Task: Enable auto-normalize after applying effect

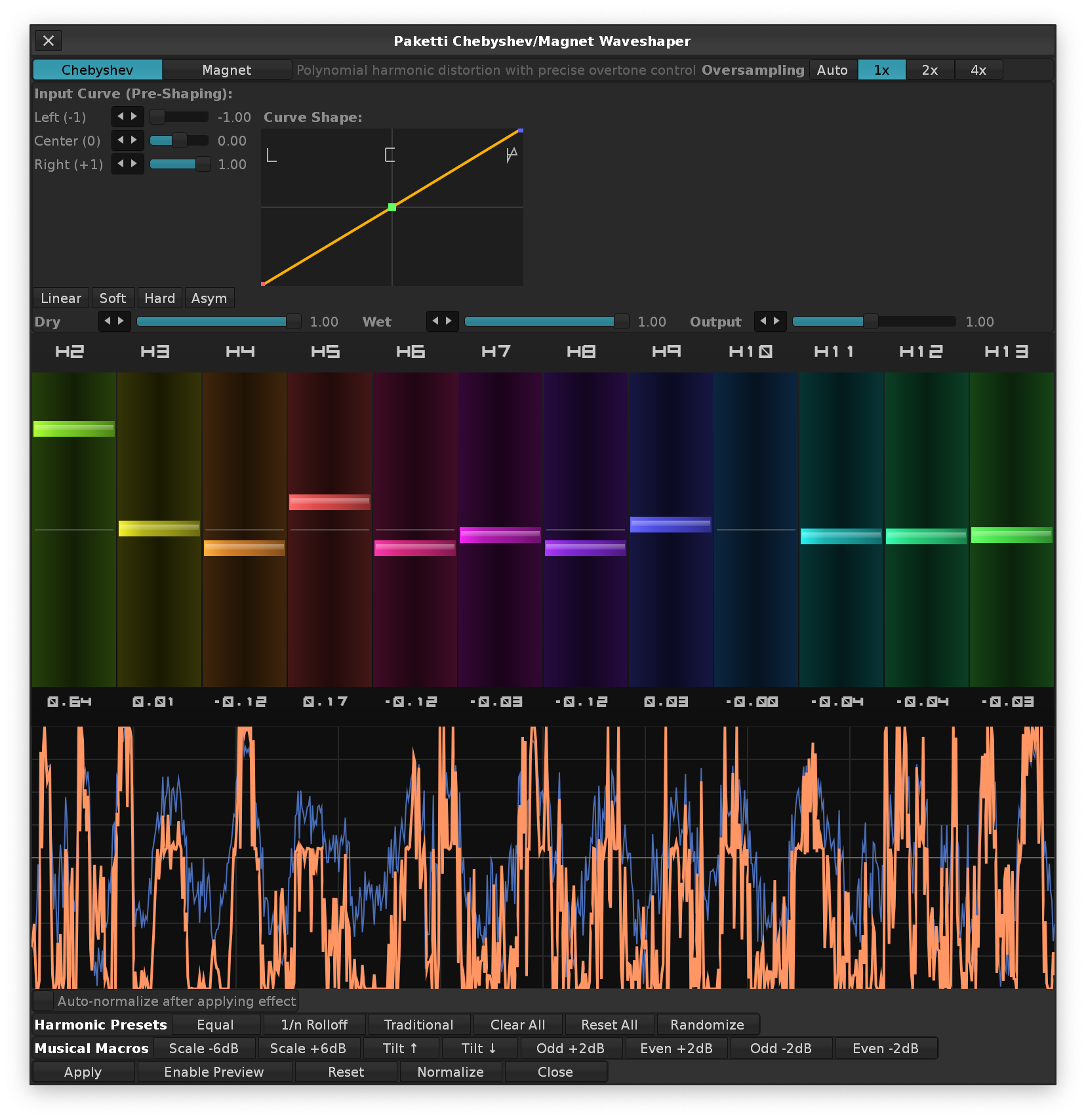Action: (44, 1001)
